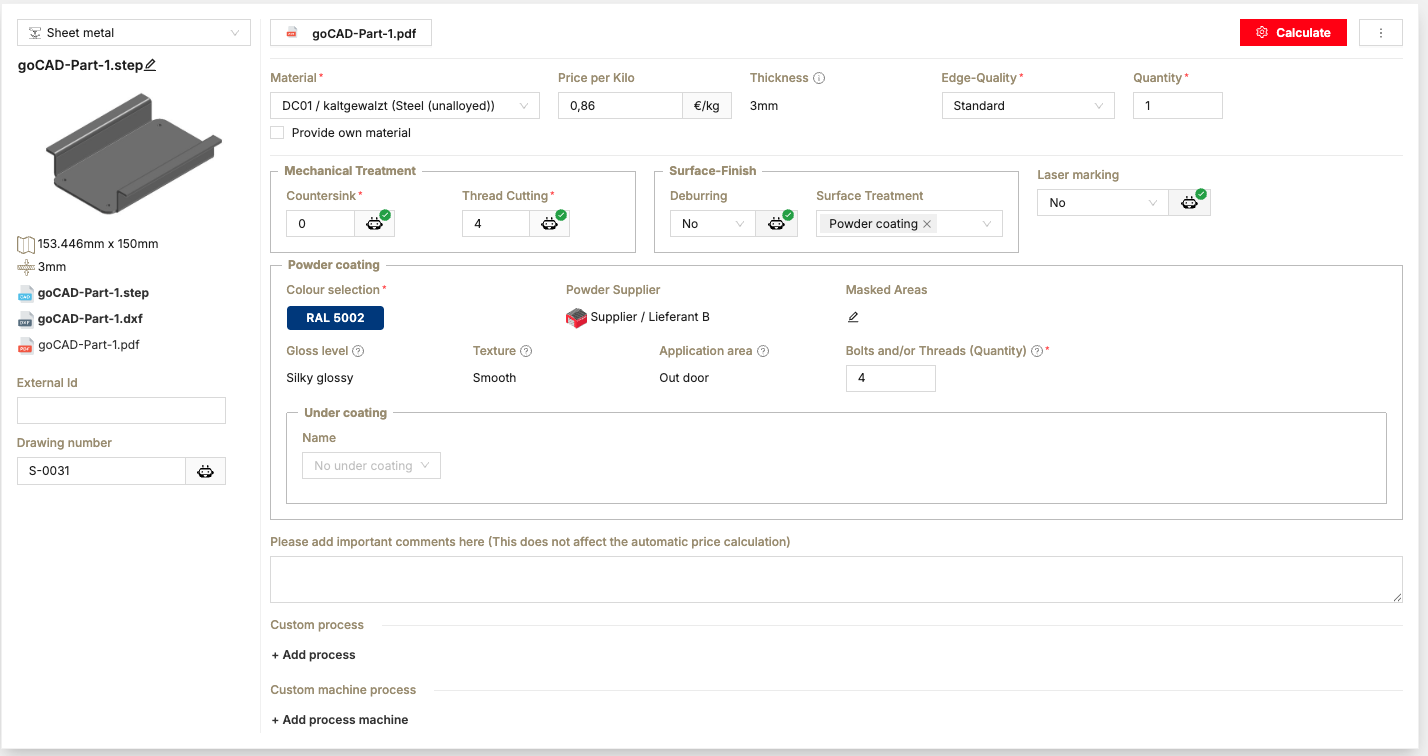This screenshot has width=1428, height=756.
Task: Click the PDF file icon in left file list
Action: pyautogui.click(x=26, y=346)
